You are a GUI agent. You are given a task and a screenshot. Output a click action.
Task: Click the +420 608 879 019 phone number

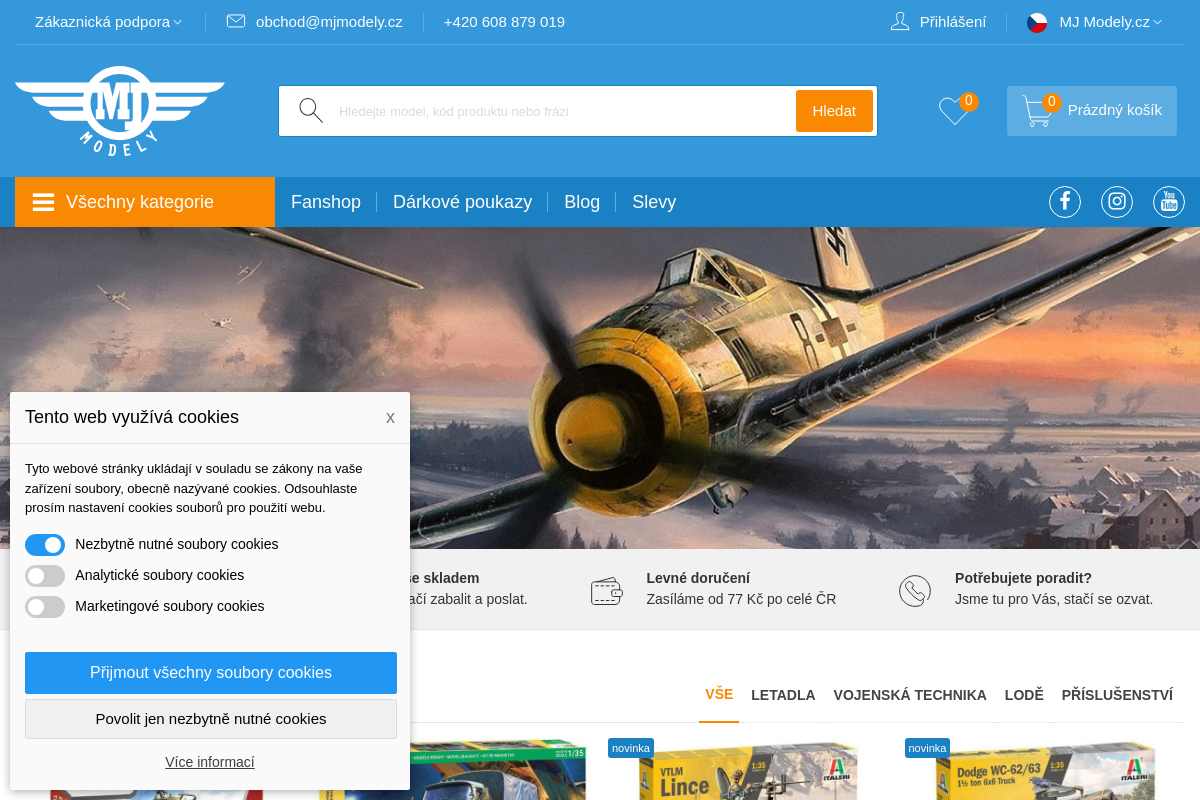[504, 22]
